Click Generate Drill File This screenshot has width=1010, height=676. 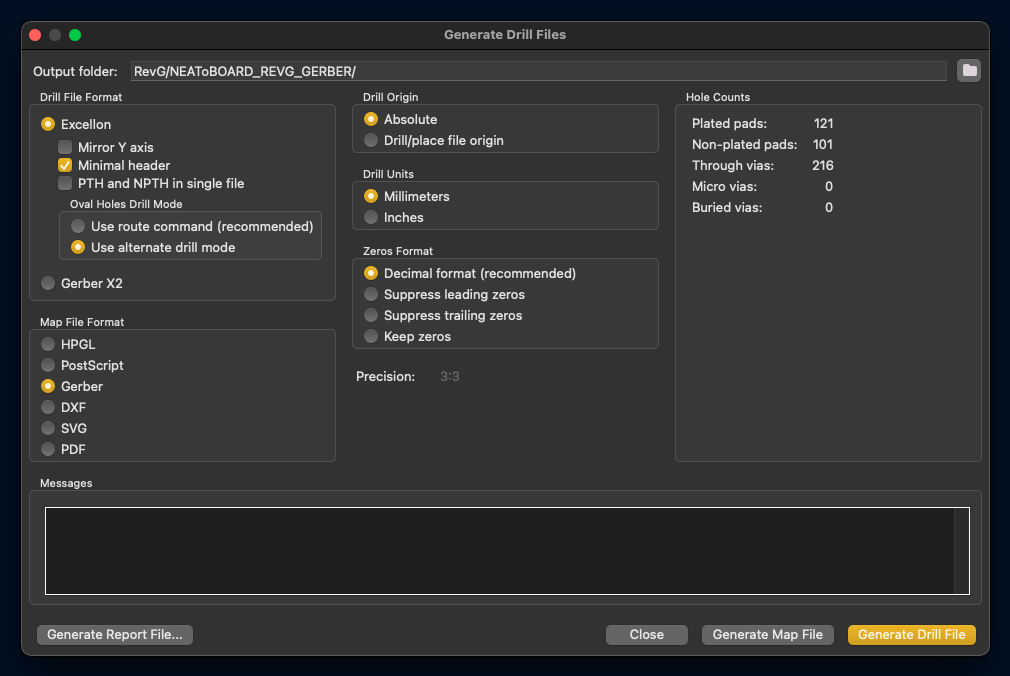click(911, 635)
